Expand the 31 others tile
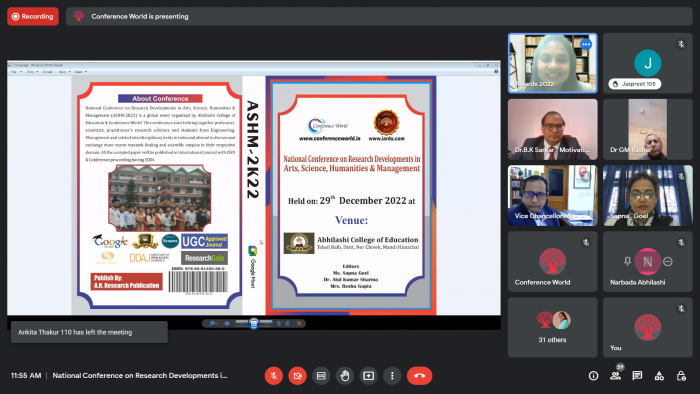 coord(552,327)
